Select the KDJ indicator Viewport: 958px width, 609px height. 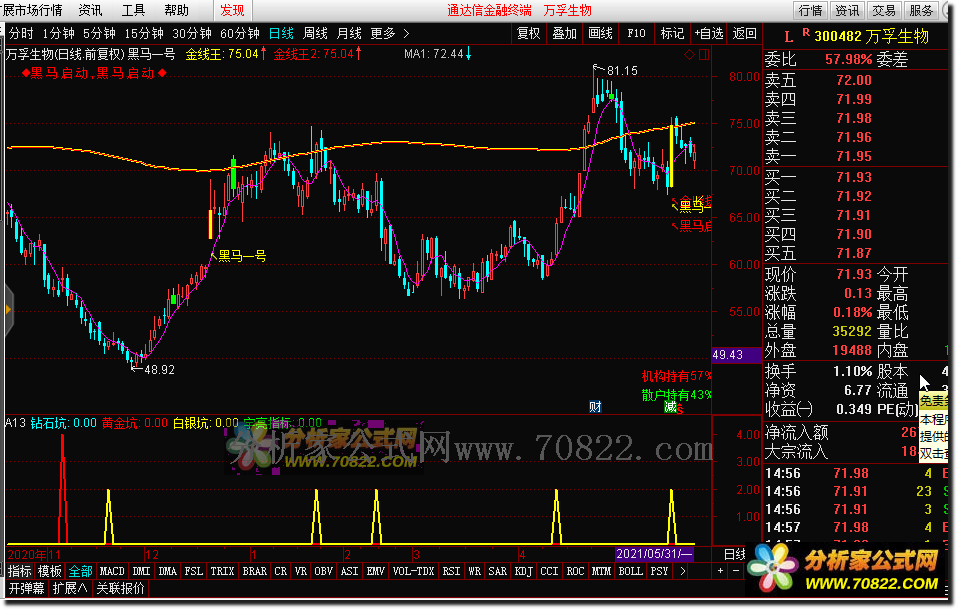coord(524,571)
